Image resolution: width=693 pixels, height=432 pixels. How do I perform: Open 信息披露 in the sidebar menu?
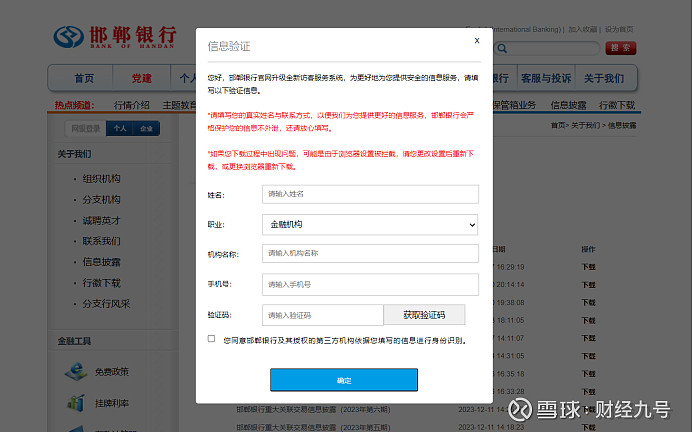coord(101,262)
